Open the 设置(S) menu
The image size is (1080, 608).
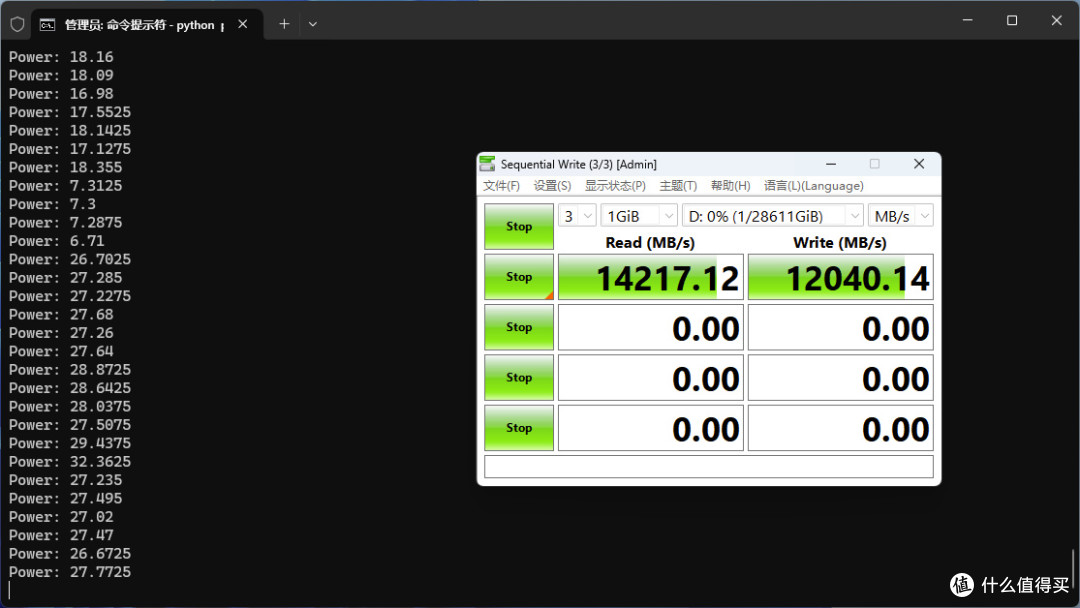552,186
